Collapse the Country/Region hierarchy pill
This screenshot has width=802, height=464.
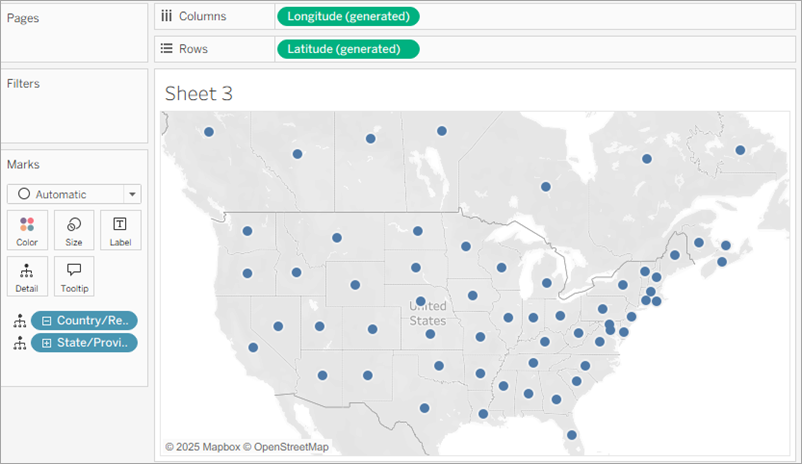[46, 321]
